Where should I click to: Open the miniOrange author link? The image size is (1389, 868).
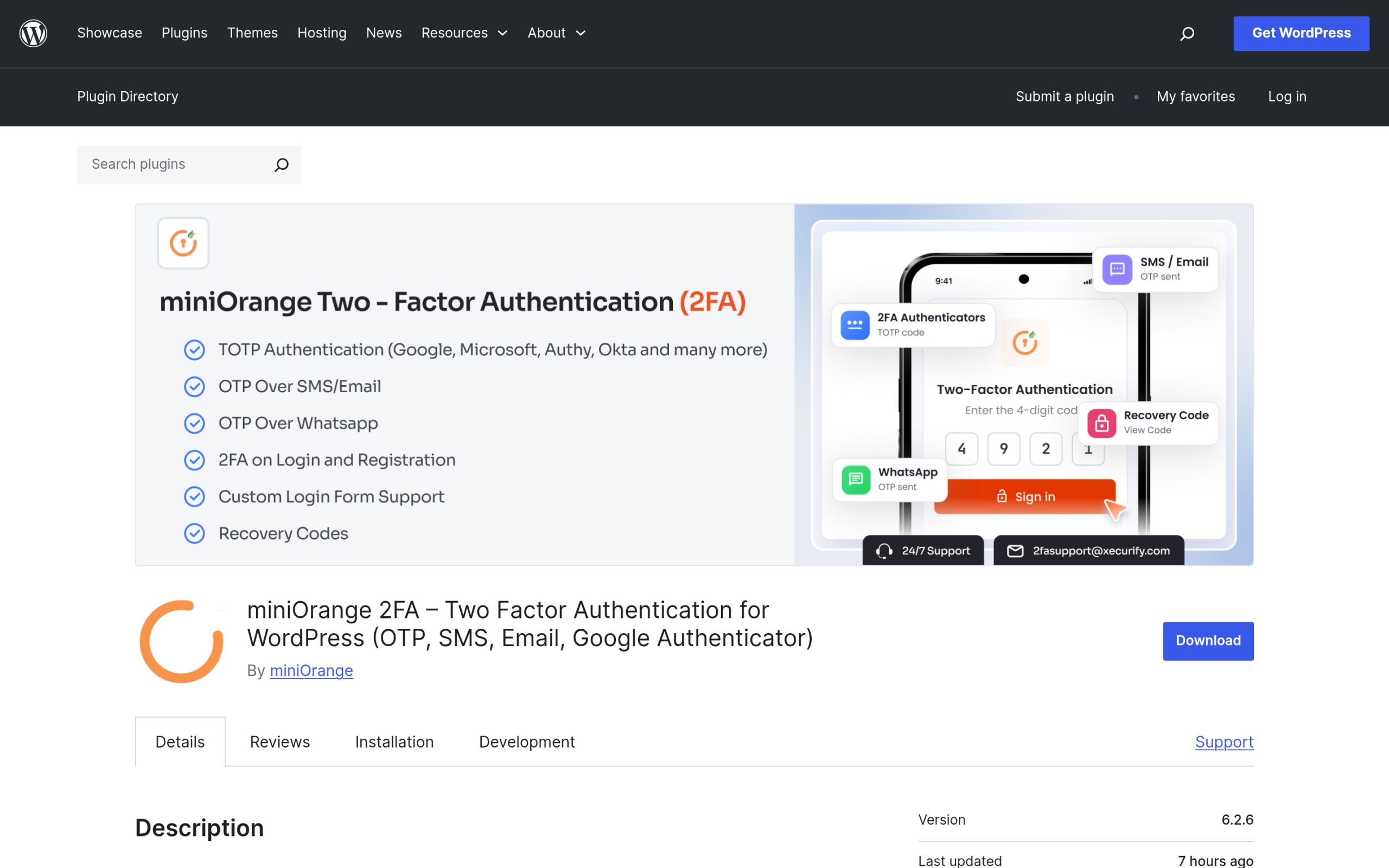pyautogui.click(x=311, y=671)
